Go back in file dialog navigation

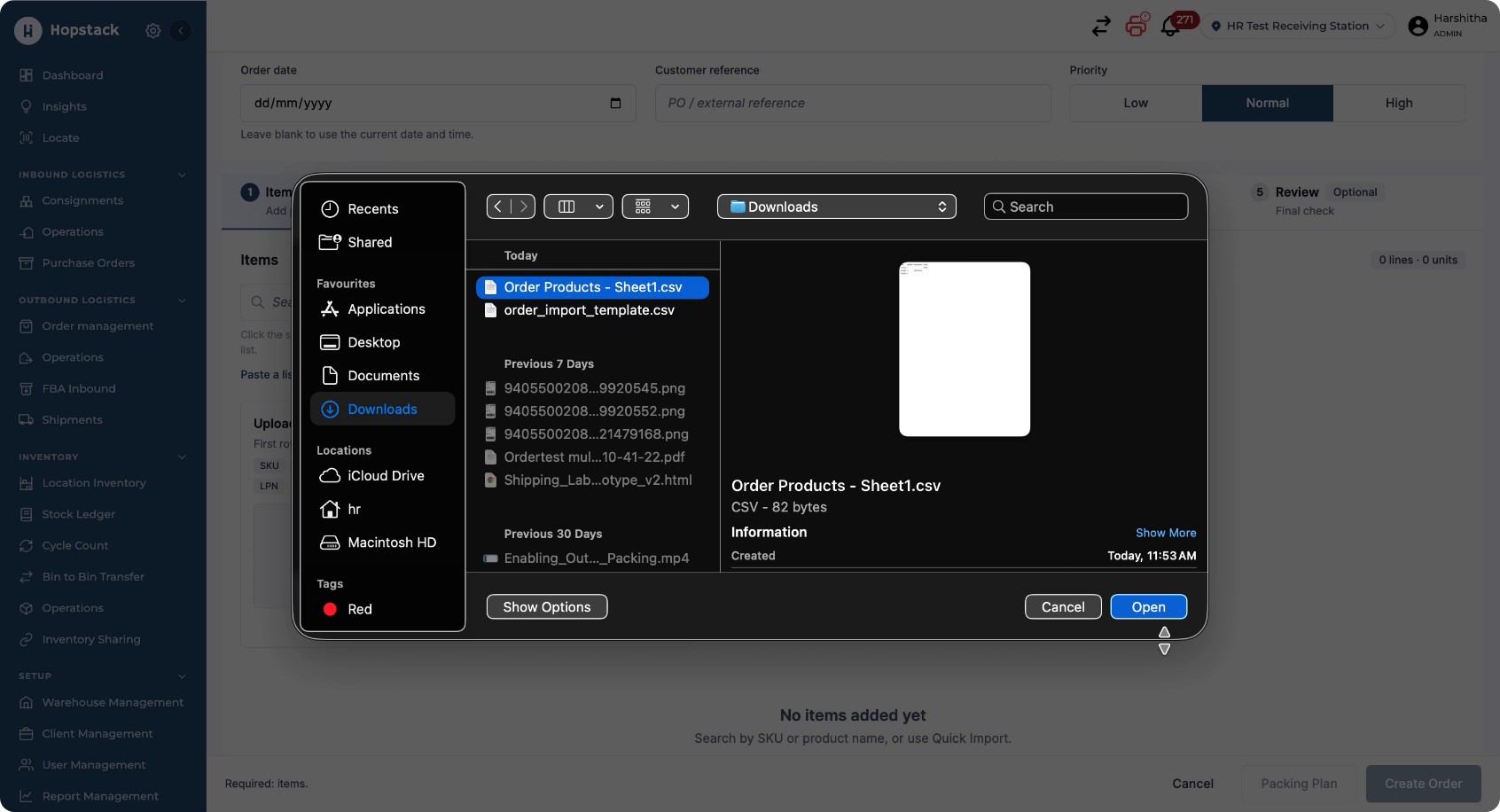coord(499,207)
